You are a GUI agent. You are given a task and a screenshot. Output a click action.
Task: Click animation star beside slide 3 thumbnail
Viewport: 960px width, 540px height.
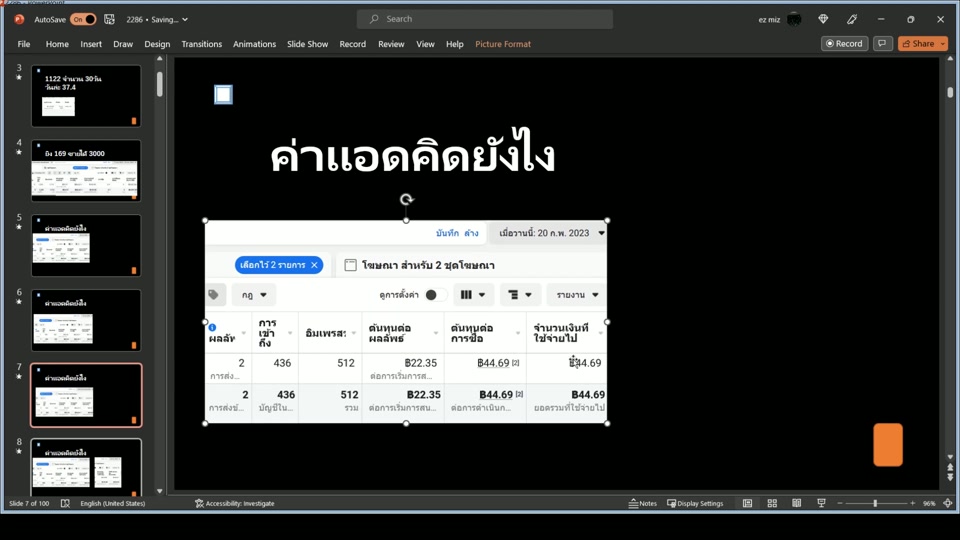[x=19, y=78]
